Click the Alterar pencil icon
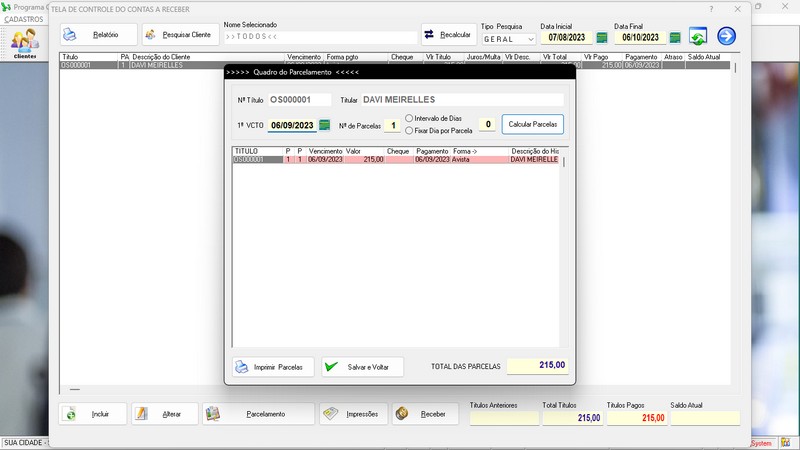The height and width of the screenshot is (450, 800). click(x=141, y=414)
